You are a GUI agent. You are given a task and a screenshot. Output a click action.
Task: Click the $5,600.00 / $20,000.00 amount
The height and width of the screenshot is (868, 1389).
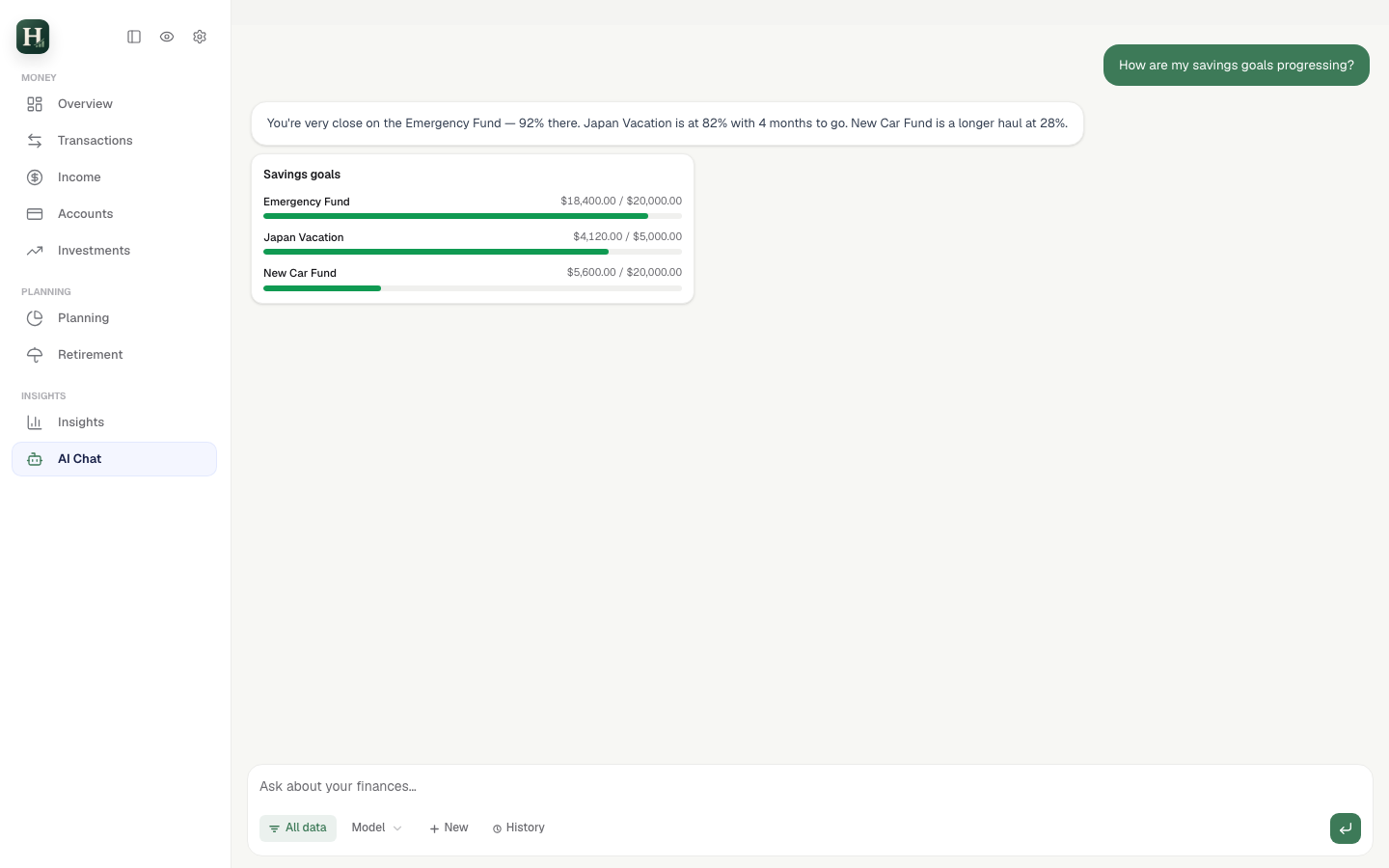624,272
